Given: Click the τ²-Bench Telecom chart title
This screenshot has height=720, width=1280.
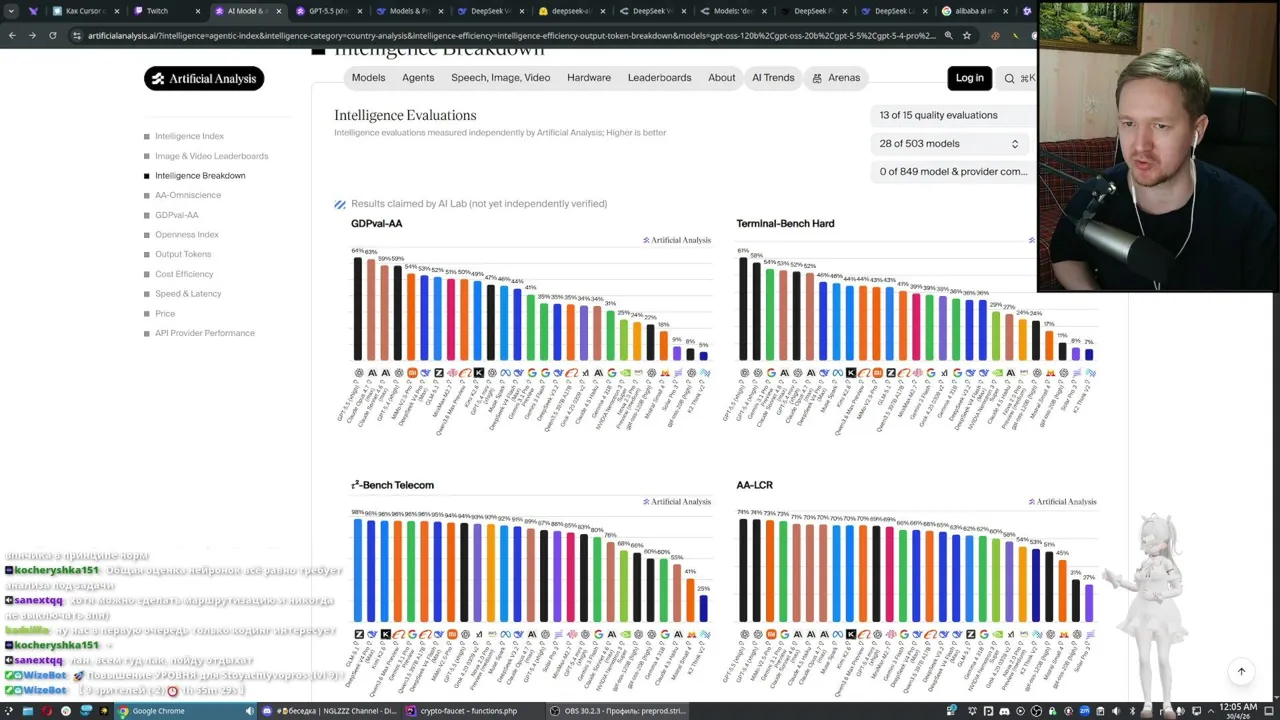Looking at the screenshot, I should (392, 485).
